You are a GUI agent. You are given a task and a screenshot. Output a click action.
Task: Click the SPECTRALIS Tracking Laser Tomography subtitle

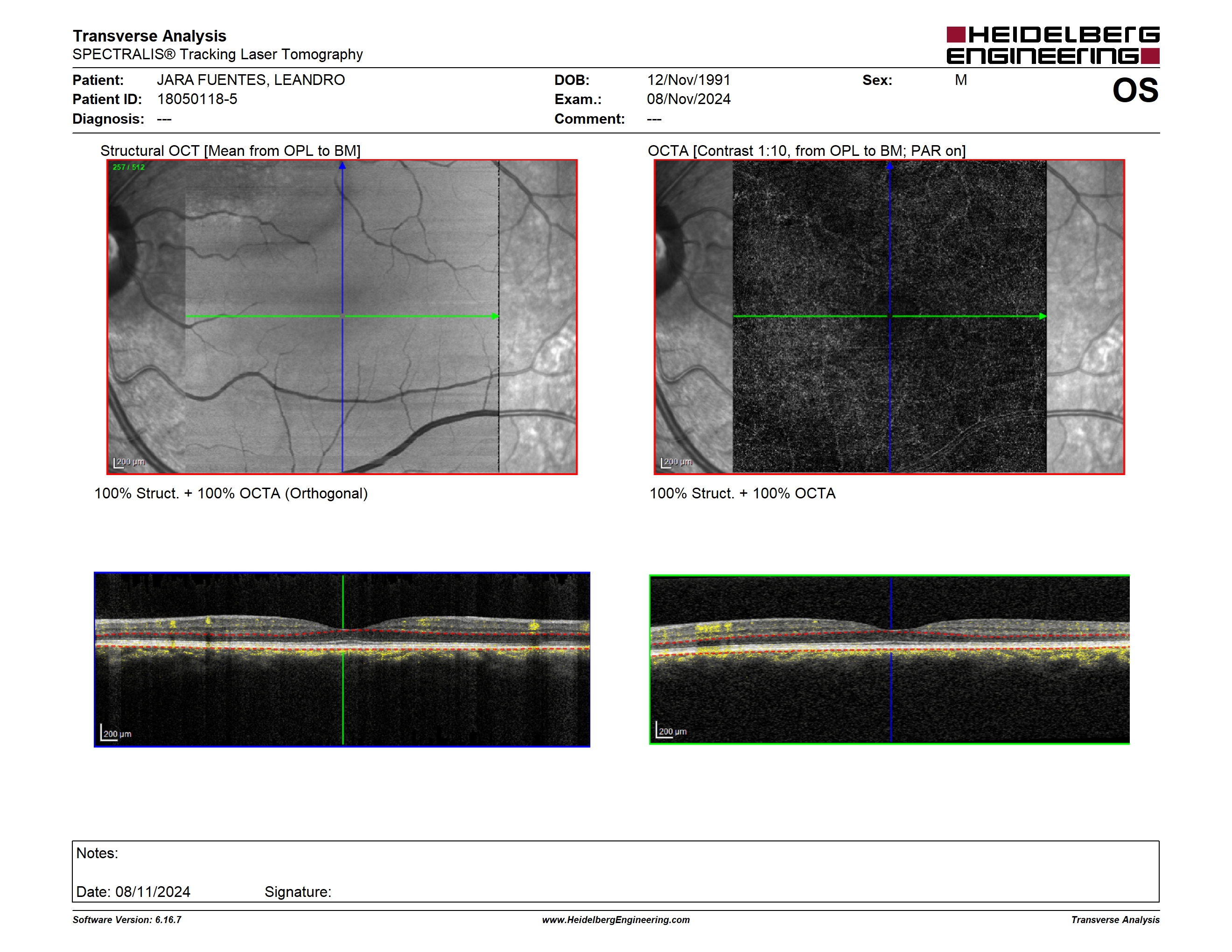tap(217, 55)
